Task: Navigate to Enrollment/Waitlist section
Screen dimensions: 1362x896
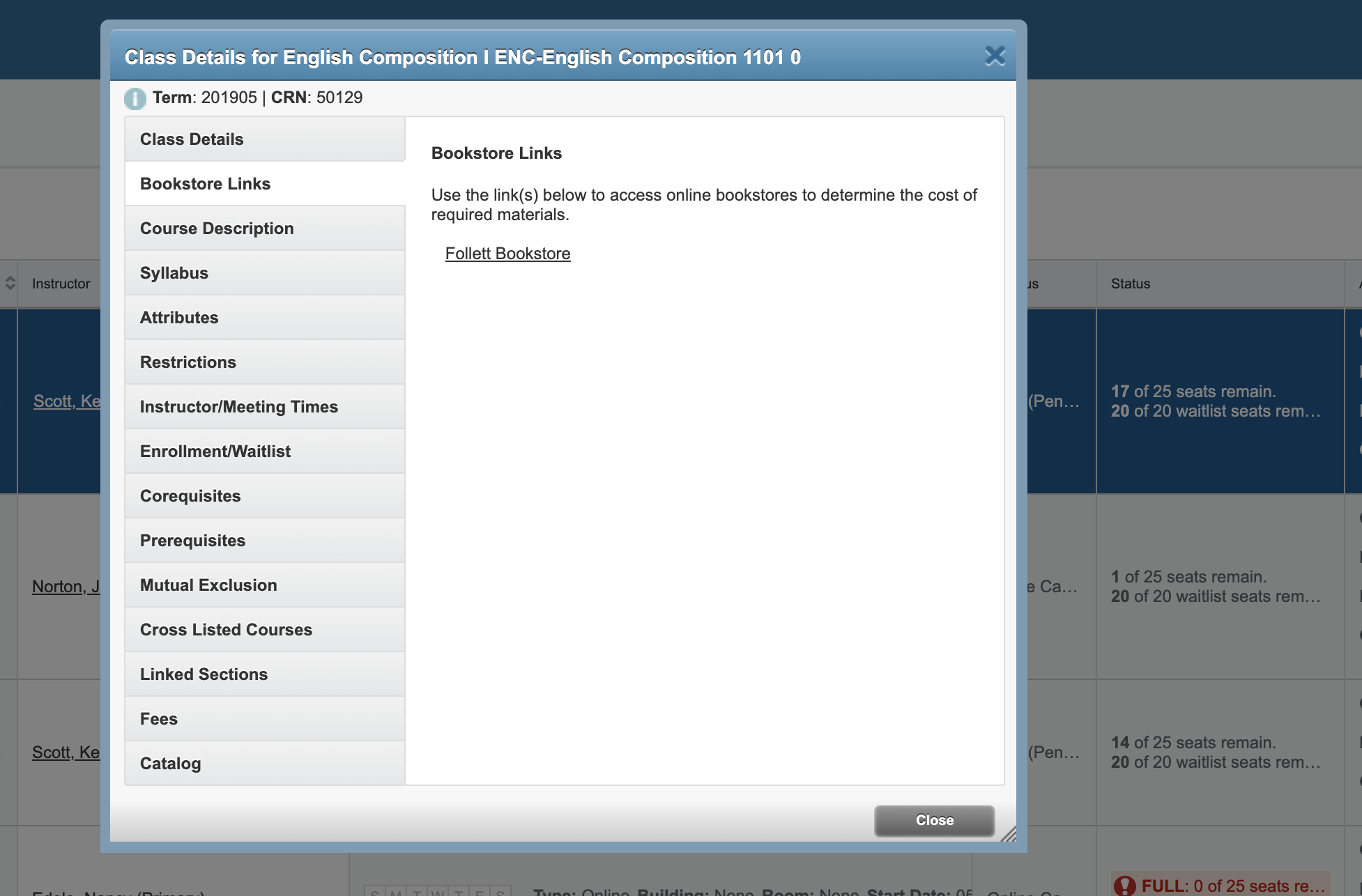Action: tap(215, 451)
